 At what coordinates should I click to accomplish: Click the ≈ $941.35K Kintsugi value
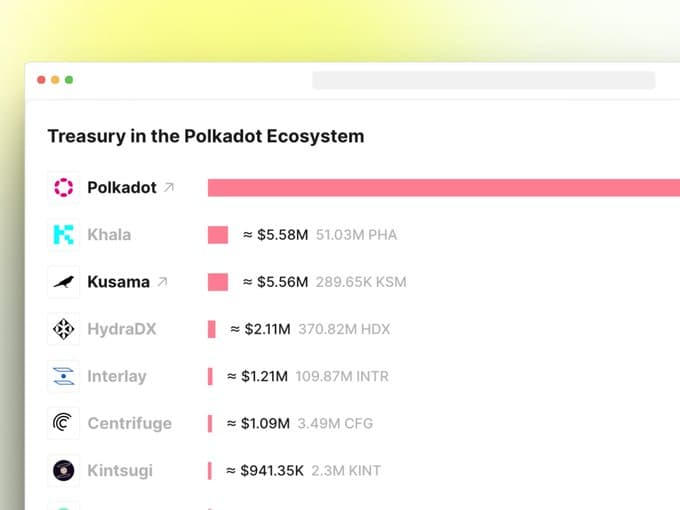coord(264,470)
